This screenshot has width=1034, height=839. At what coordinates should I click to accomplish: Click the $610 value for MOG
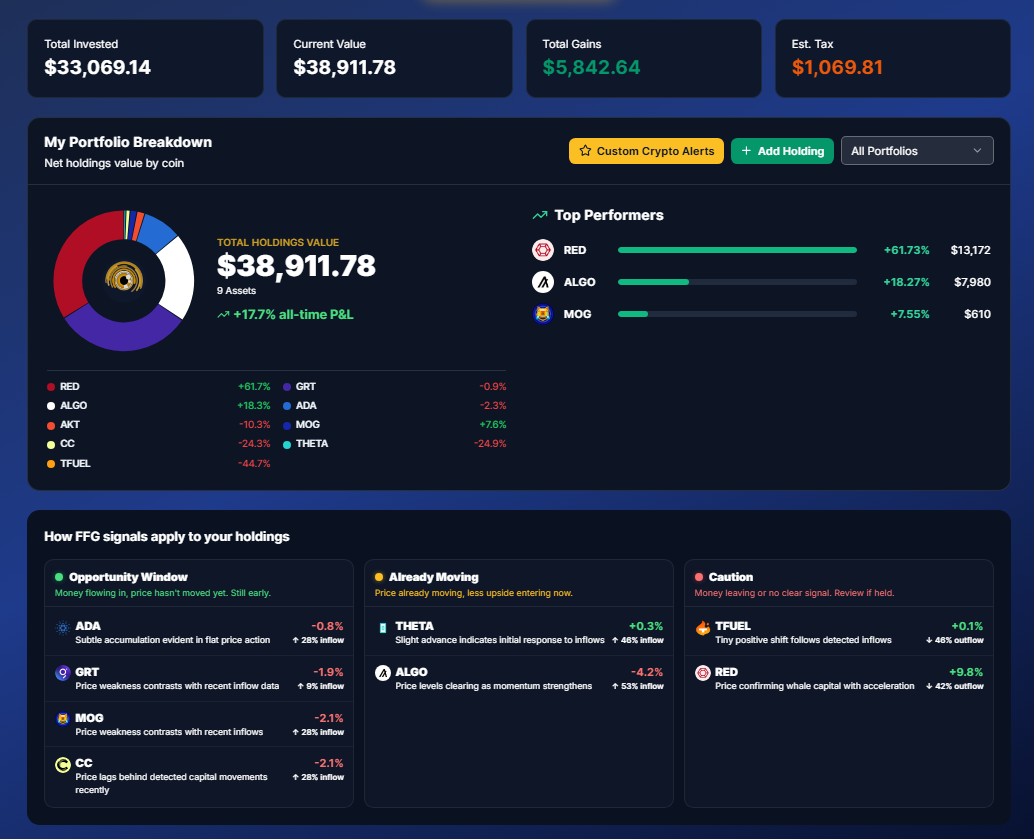[977, 314]
